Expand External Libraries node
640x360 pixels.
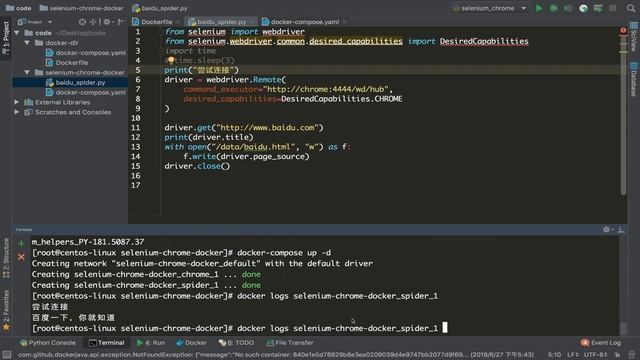pyautogui.click(x=17, y=102)
